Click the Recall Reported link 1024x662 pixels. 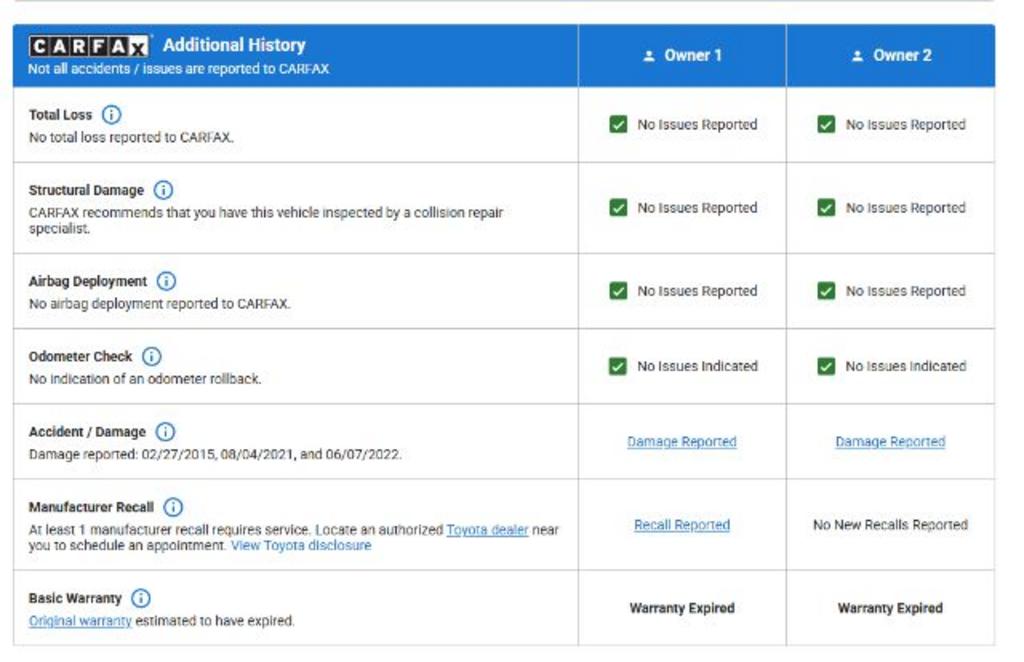(x=681, y=525)
